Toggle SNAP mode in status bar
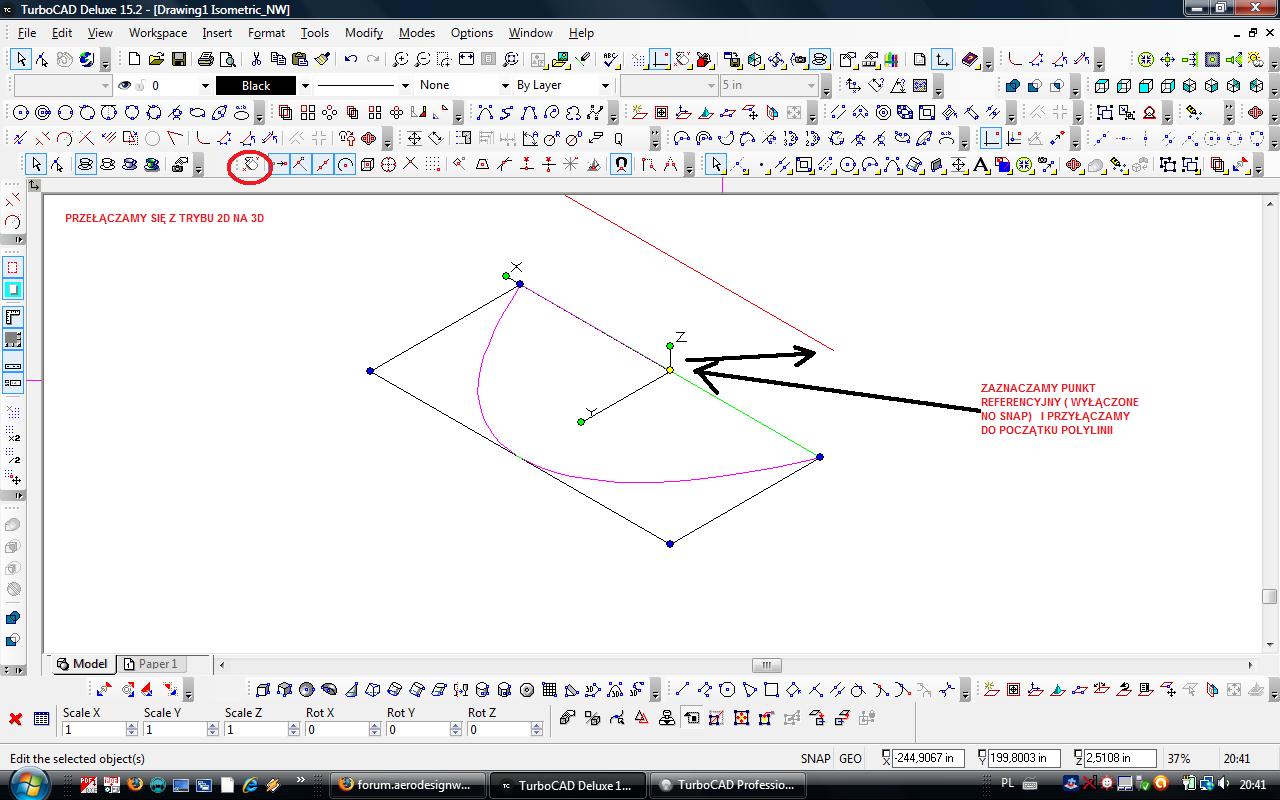 click(x=815, y=759)
